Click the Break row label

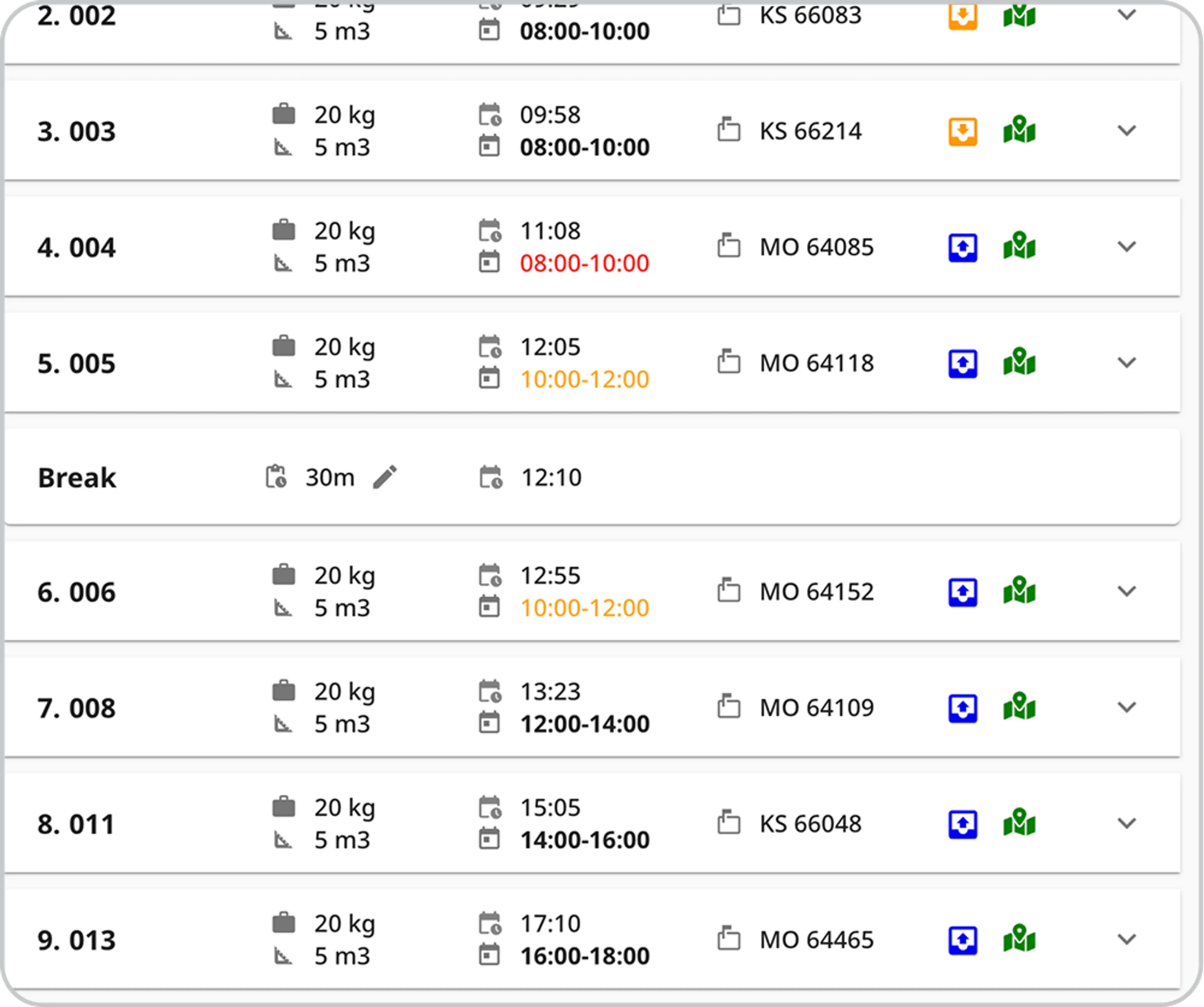click(77, 478)
